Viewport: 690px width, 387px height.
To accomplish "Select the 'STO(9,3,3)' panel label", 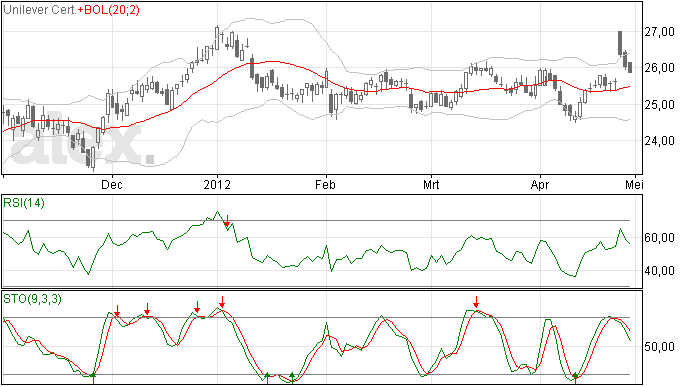I will click(33, 299).
